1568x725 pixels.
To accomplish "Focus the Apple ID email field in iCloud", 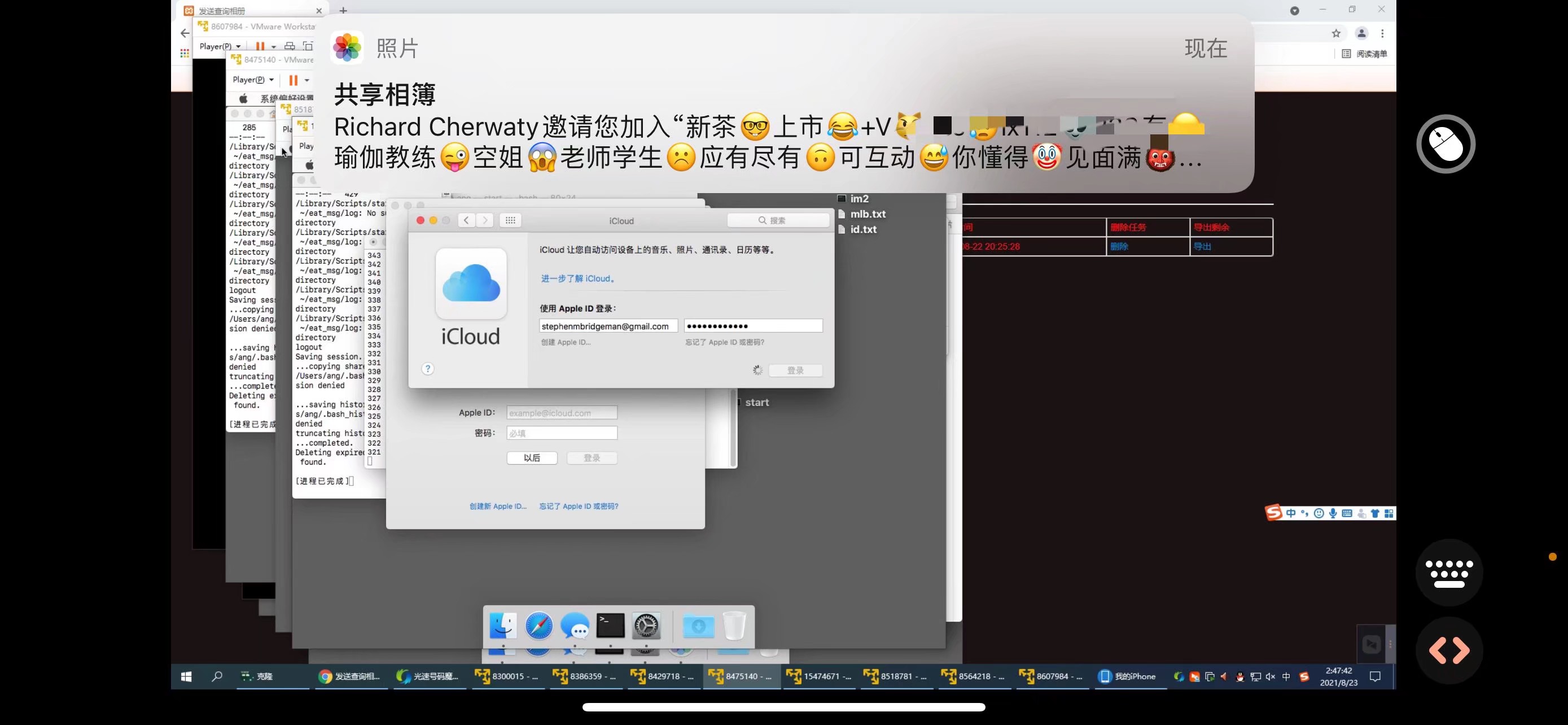I will click(608, 326).
